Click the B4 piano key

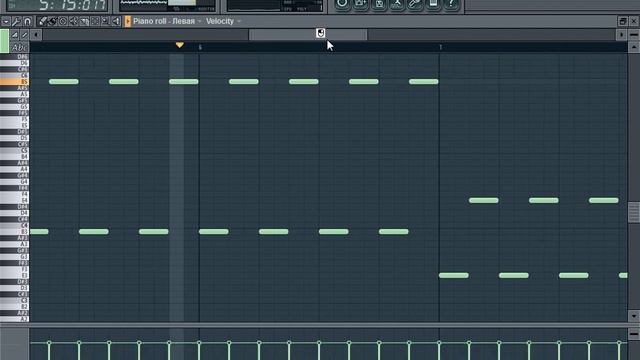[x=14, y=157]
